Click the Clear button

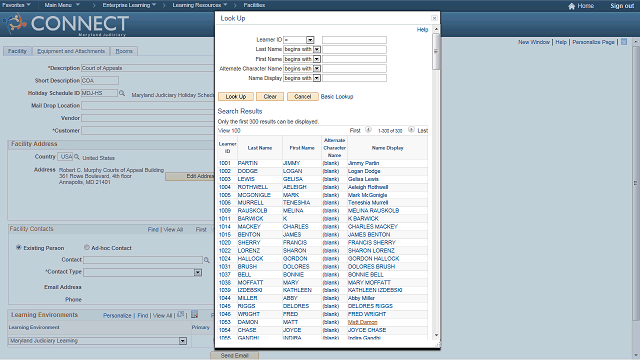pos(270,97)
